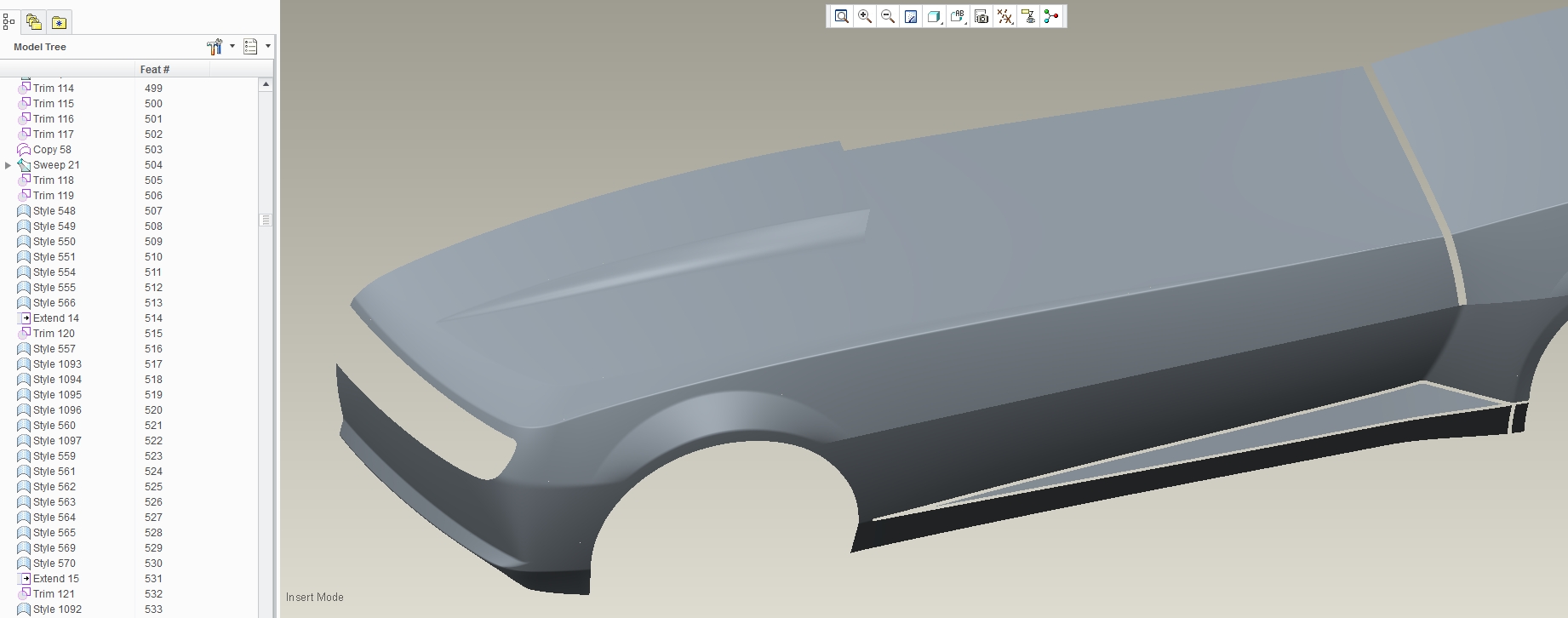Open the Datum Display Filters icon
Viewport: 1568px width, 618px height.
1004,16
